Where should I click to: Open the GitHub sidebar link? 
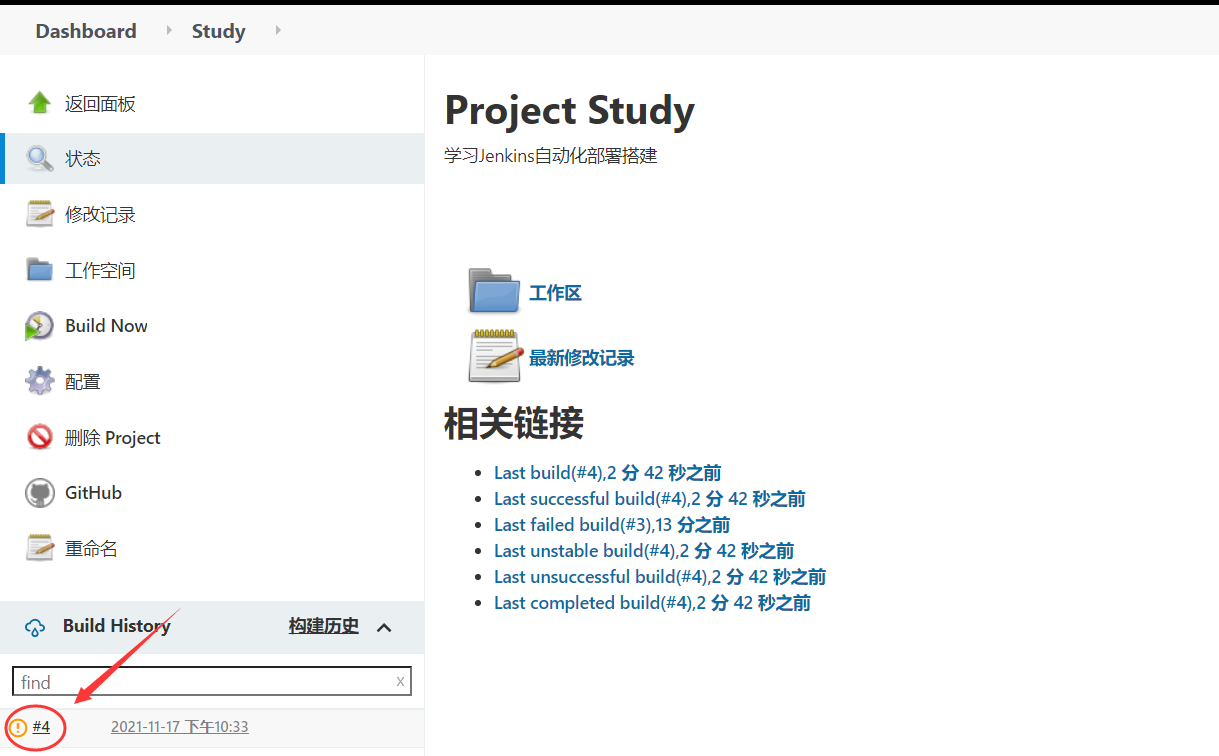coord(93,493)
